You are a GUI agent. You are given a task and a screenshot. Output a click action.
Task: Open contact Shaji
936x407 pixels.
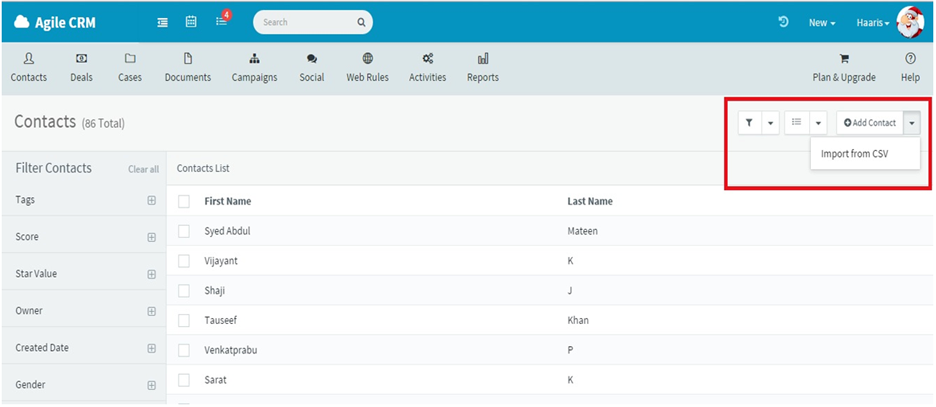point(214,291)
